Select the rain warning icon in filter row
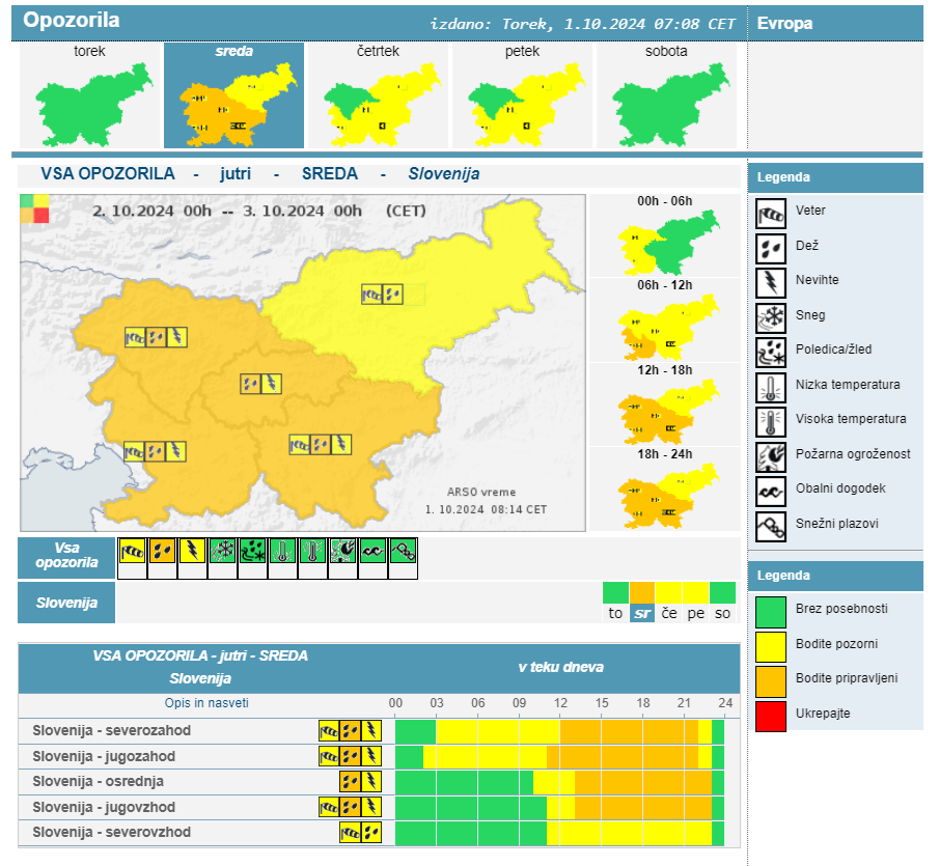 (163, 552)
